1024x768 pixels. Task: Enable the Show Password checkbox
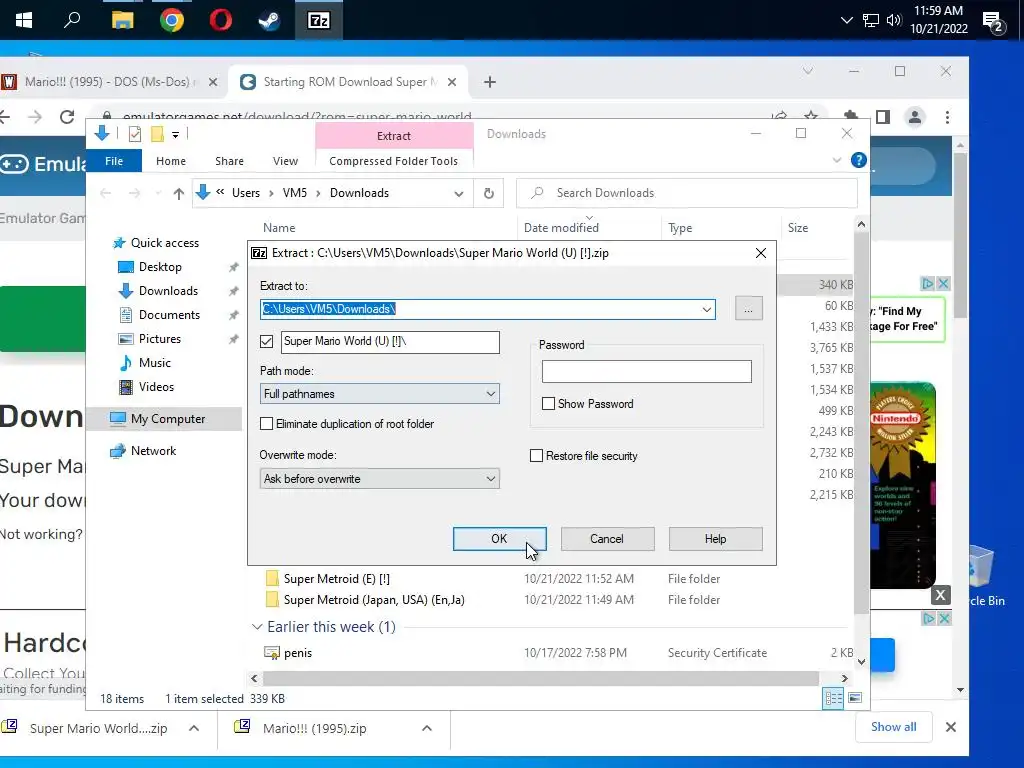549,404
